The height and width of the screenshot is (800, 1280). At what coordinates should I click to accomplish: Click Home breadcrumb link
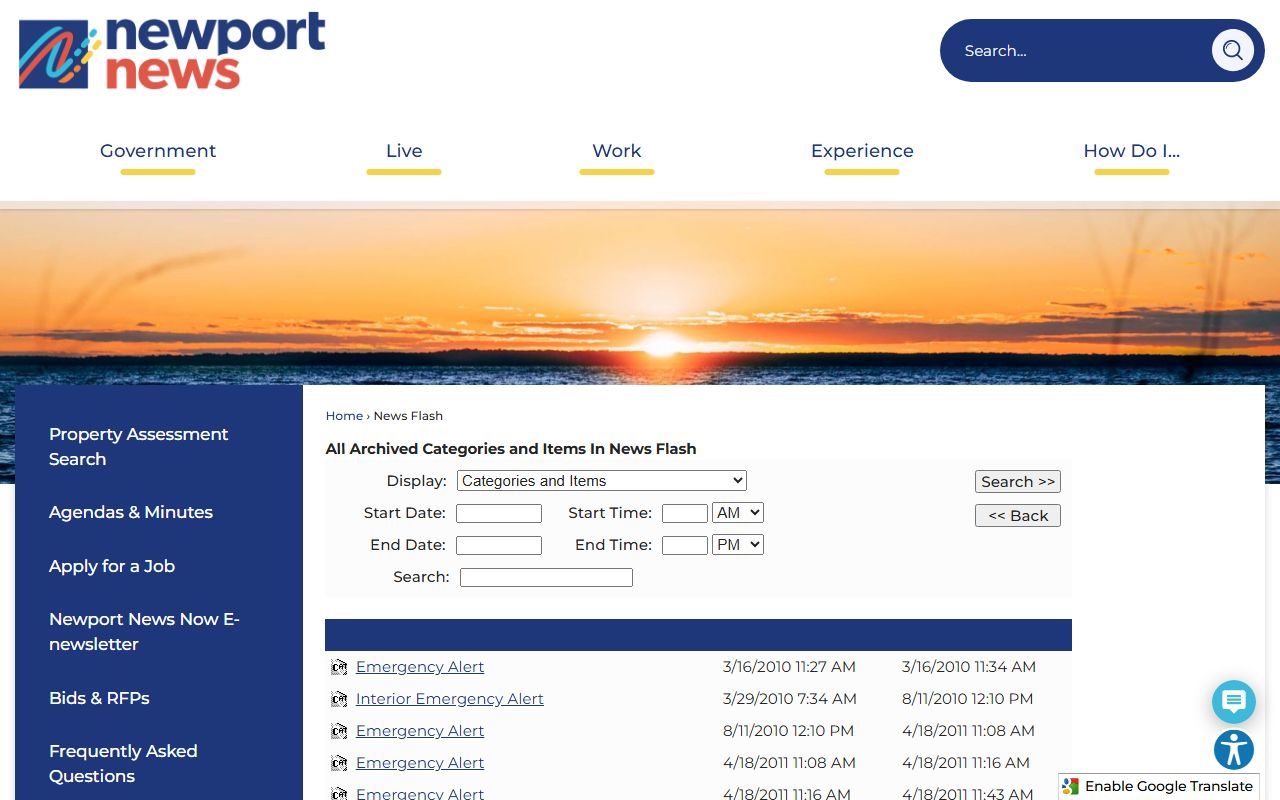click(344, 416)
